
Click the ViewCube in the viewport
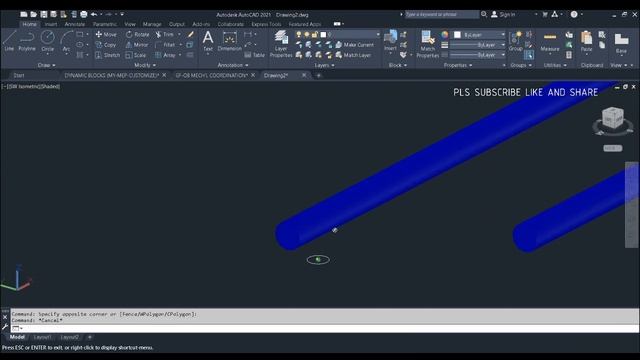click(x=613, y=119)
